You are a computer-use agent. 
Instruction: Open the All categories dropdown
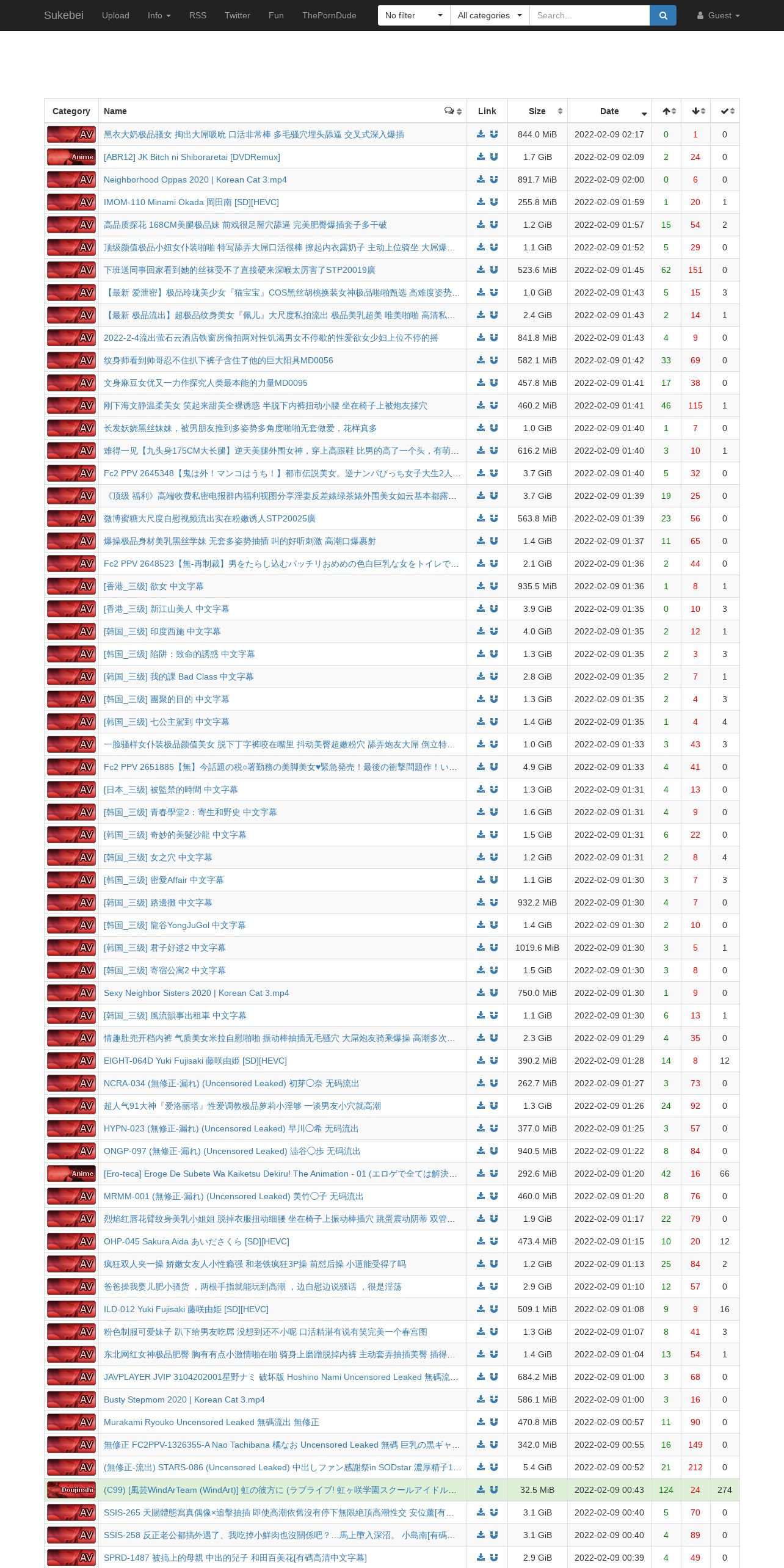490,15
